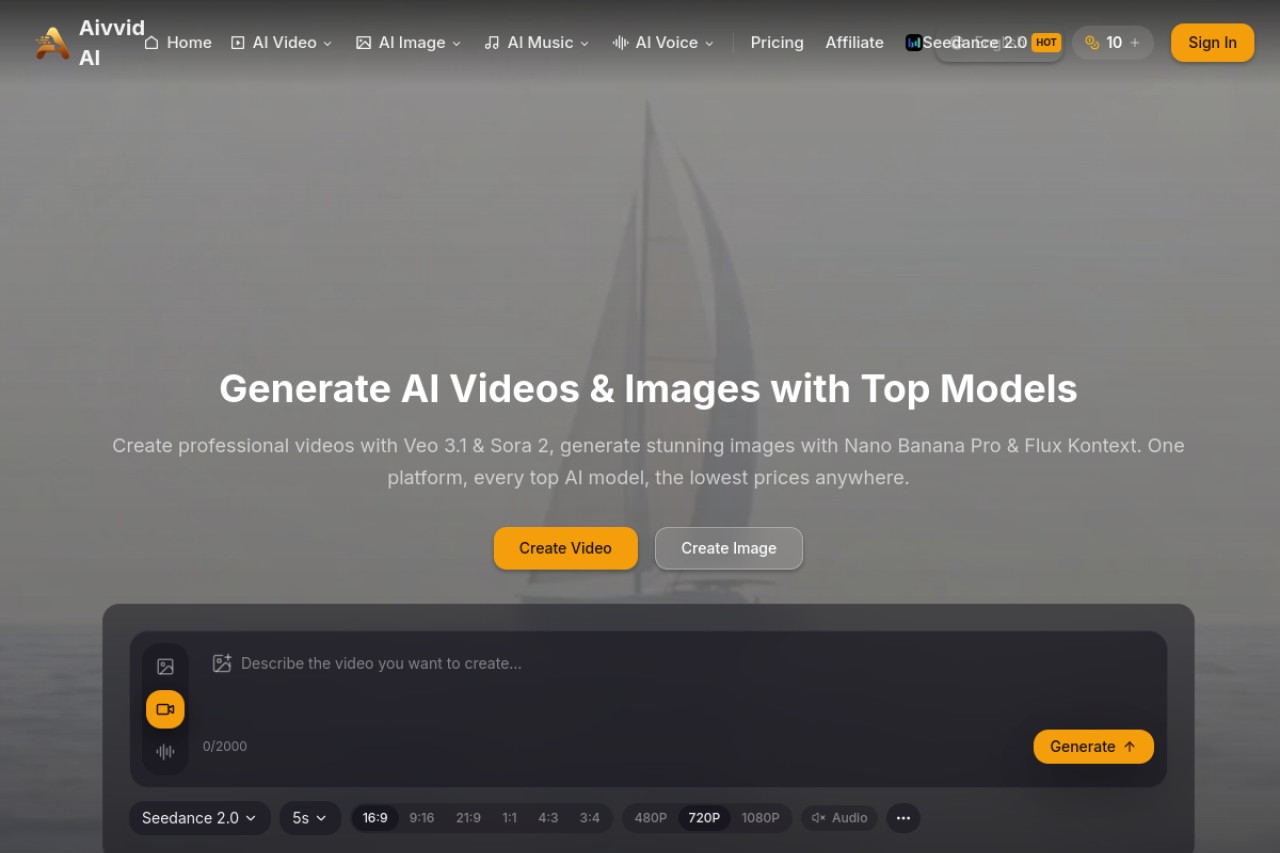
Task: Click the Sign In button
Action: pos(1212,43)
